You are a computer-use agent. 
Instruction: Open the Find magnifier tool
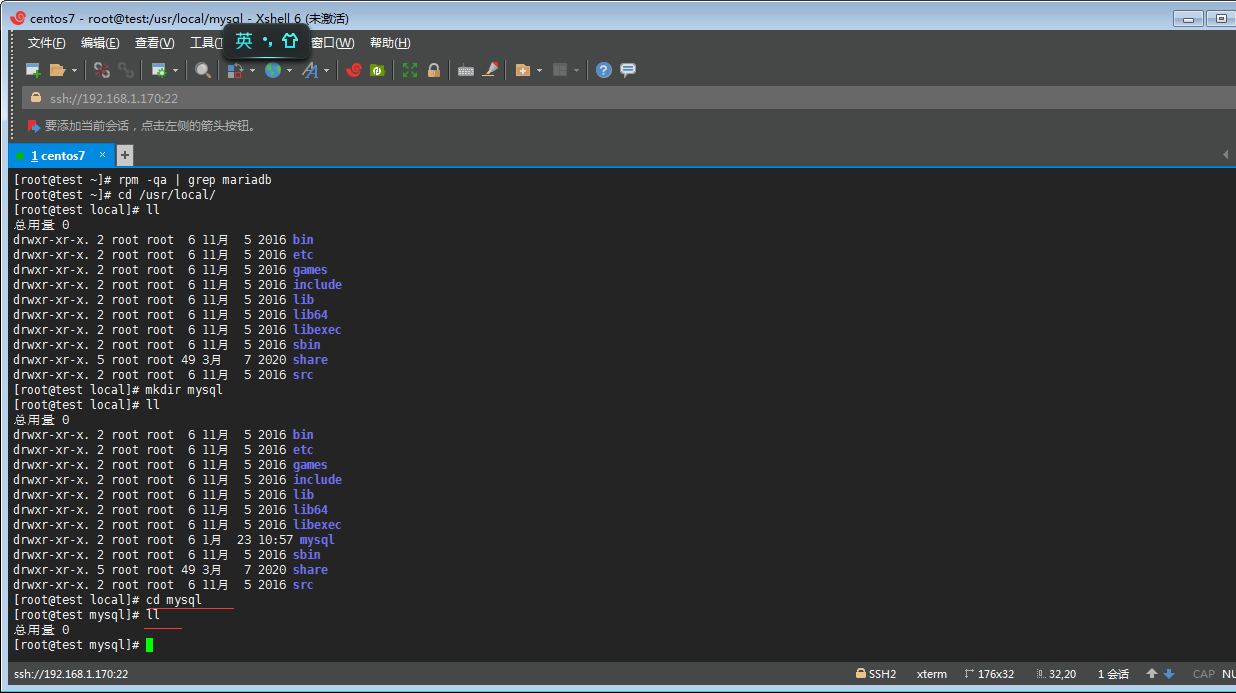[203, 70]
